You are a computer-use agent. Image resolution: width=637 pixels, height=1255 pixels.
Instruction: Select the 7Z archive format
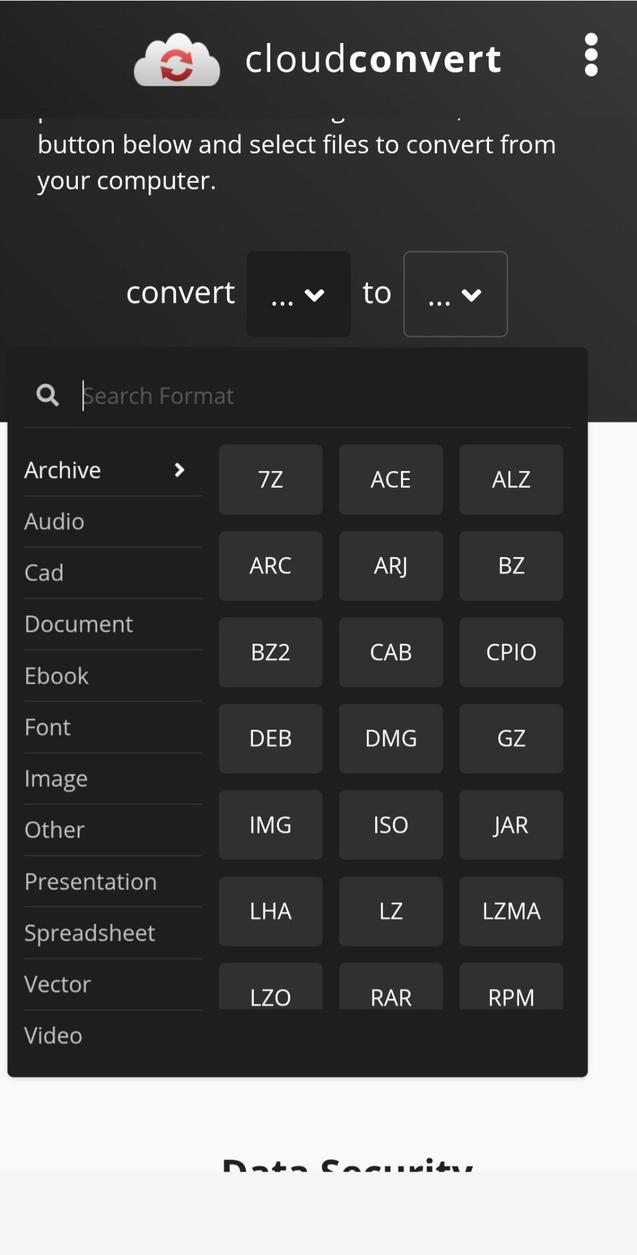(270, 478)
